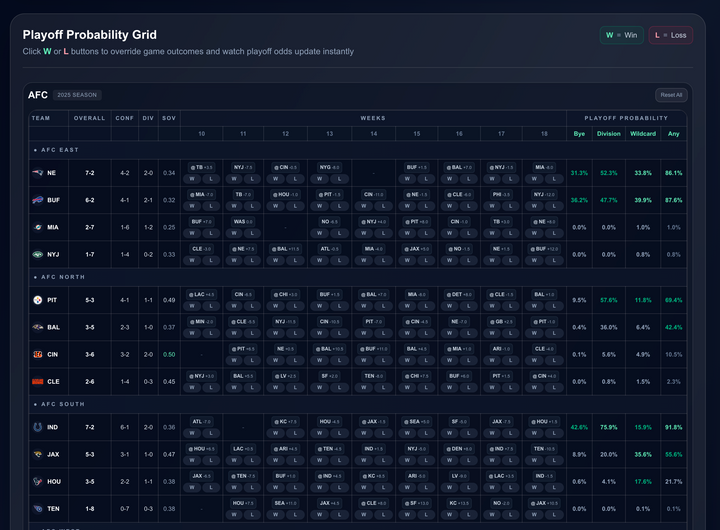The image size is (720, 530).
Task: Click the green W = Win legend badge
Action: pos(621,35)
